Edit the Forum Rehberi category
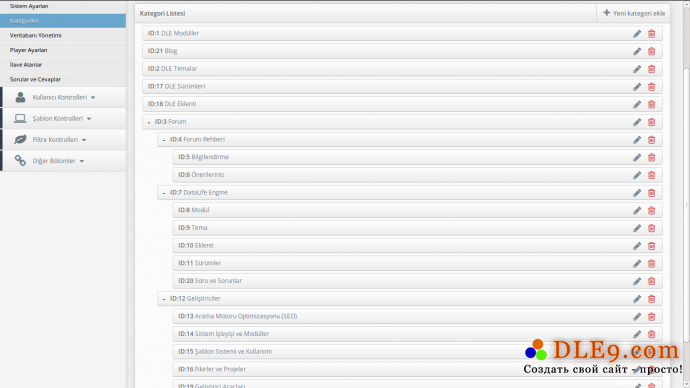The width and height of the screenshot is (690, 388). point(637,140)
